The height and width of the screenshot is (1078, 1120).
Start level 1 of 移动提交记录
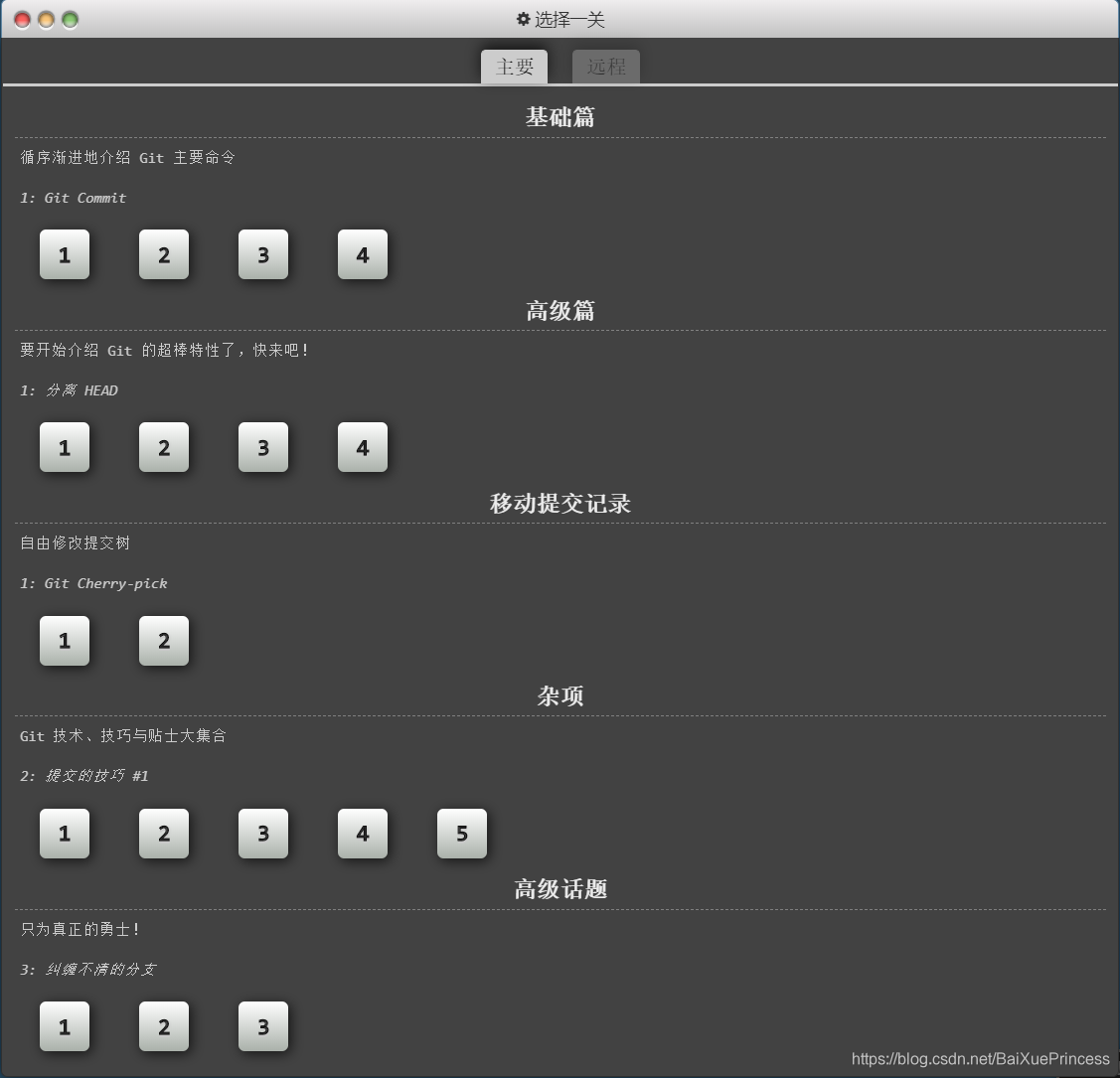pos(65,641)
